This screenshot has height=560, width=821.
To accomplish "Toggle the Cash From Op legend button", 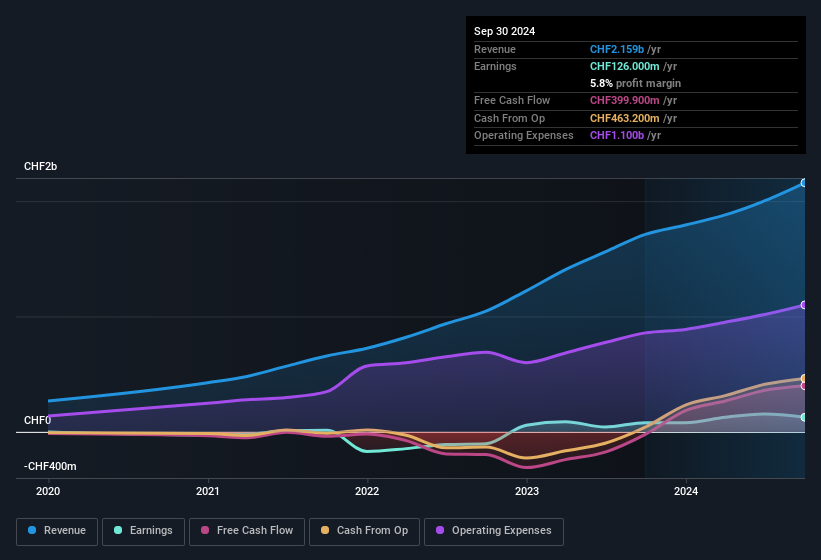I will point(364,532).
